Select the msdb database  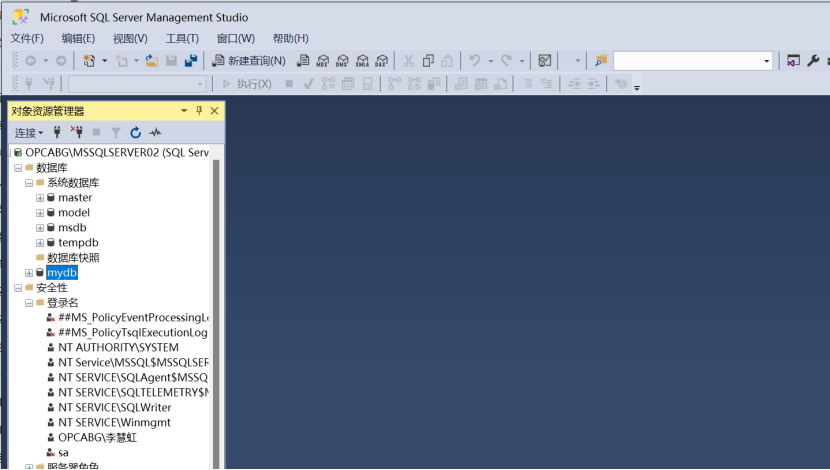pos(72,228)
